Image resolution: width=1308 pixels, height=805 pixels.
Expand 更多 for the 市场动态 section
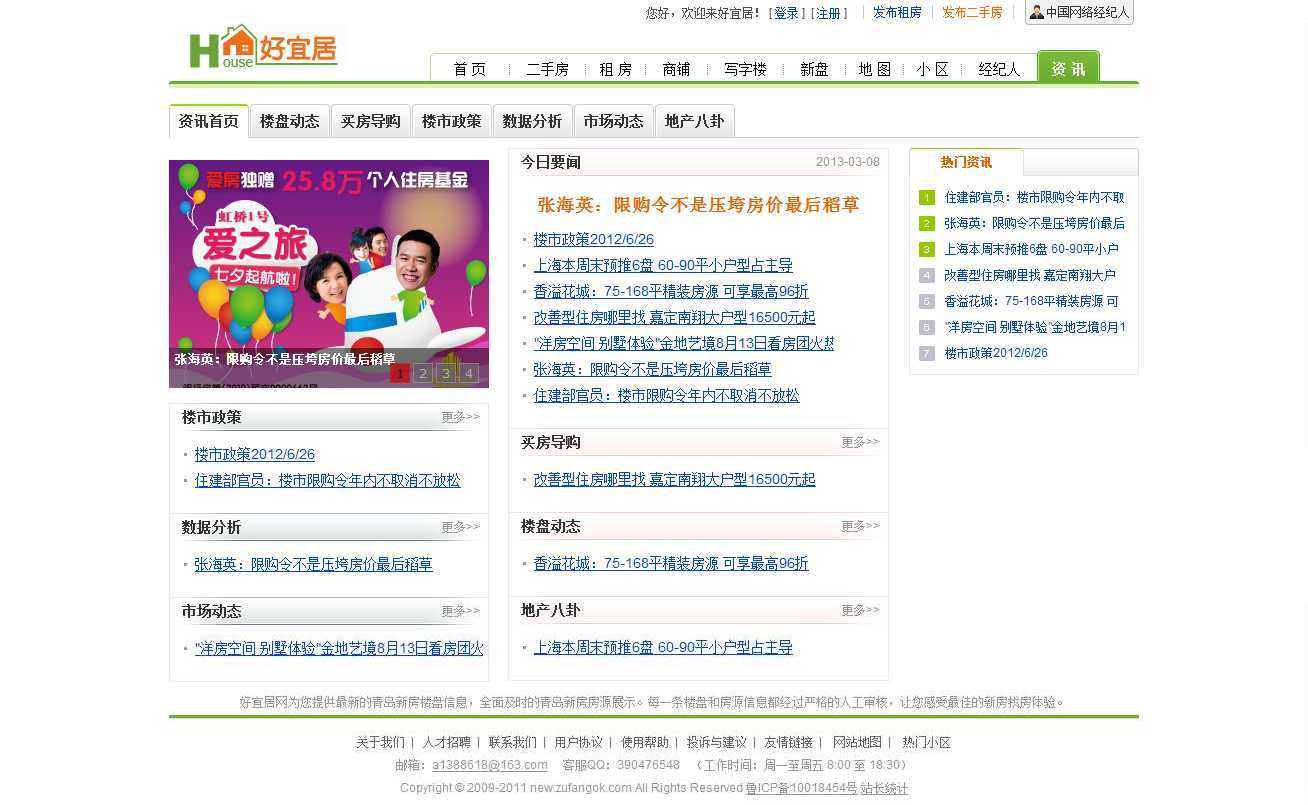(461, 611)
